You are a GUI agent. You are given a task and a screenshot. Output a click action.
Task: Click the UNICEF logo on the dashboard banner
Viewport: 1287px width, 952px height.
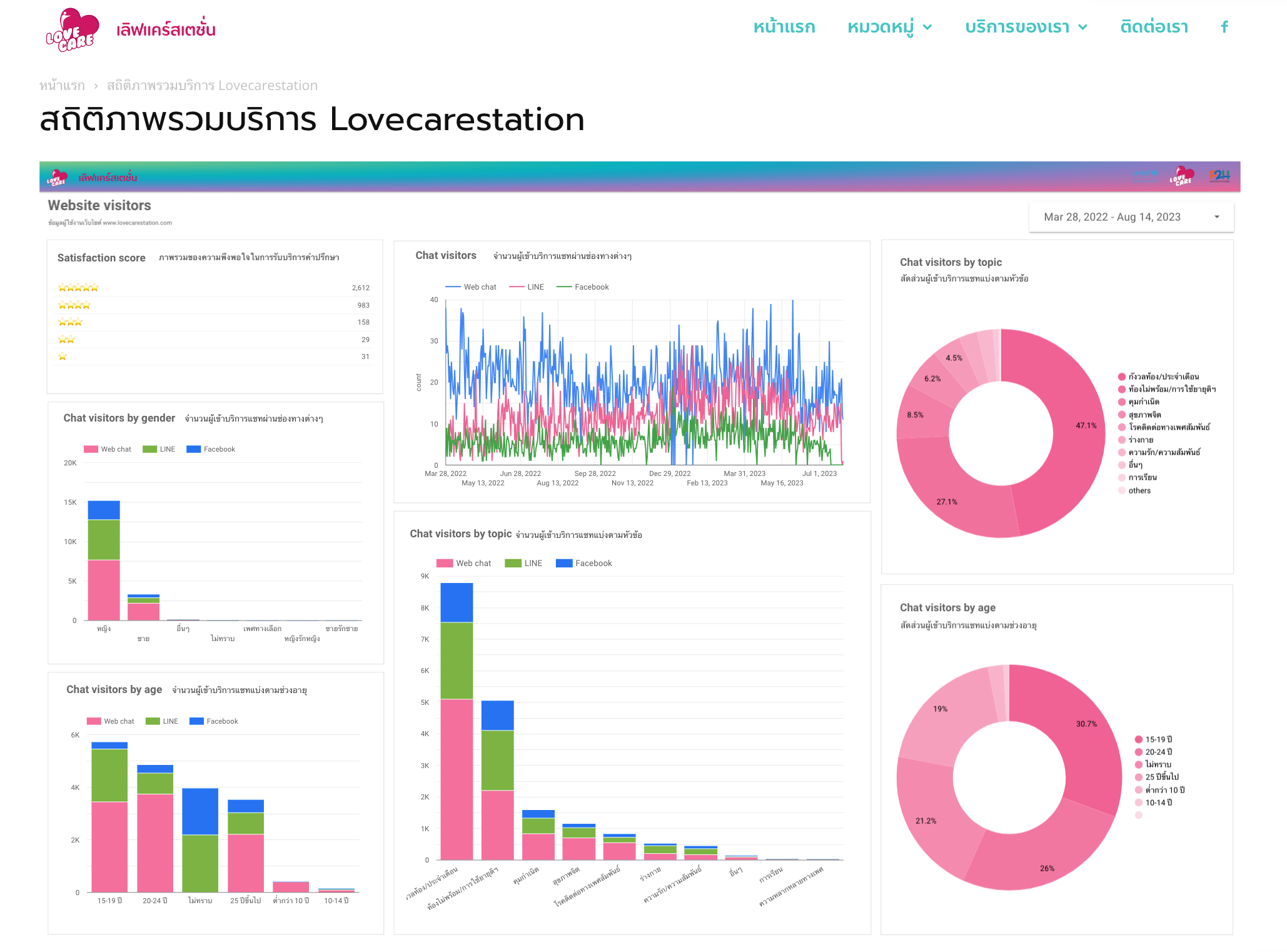pos(1146,178)
